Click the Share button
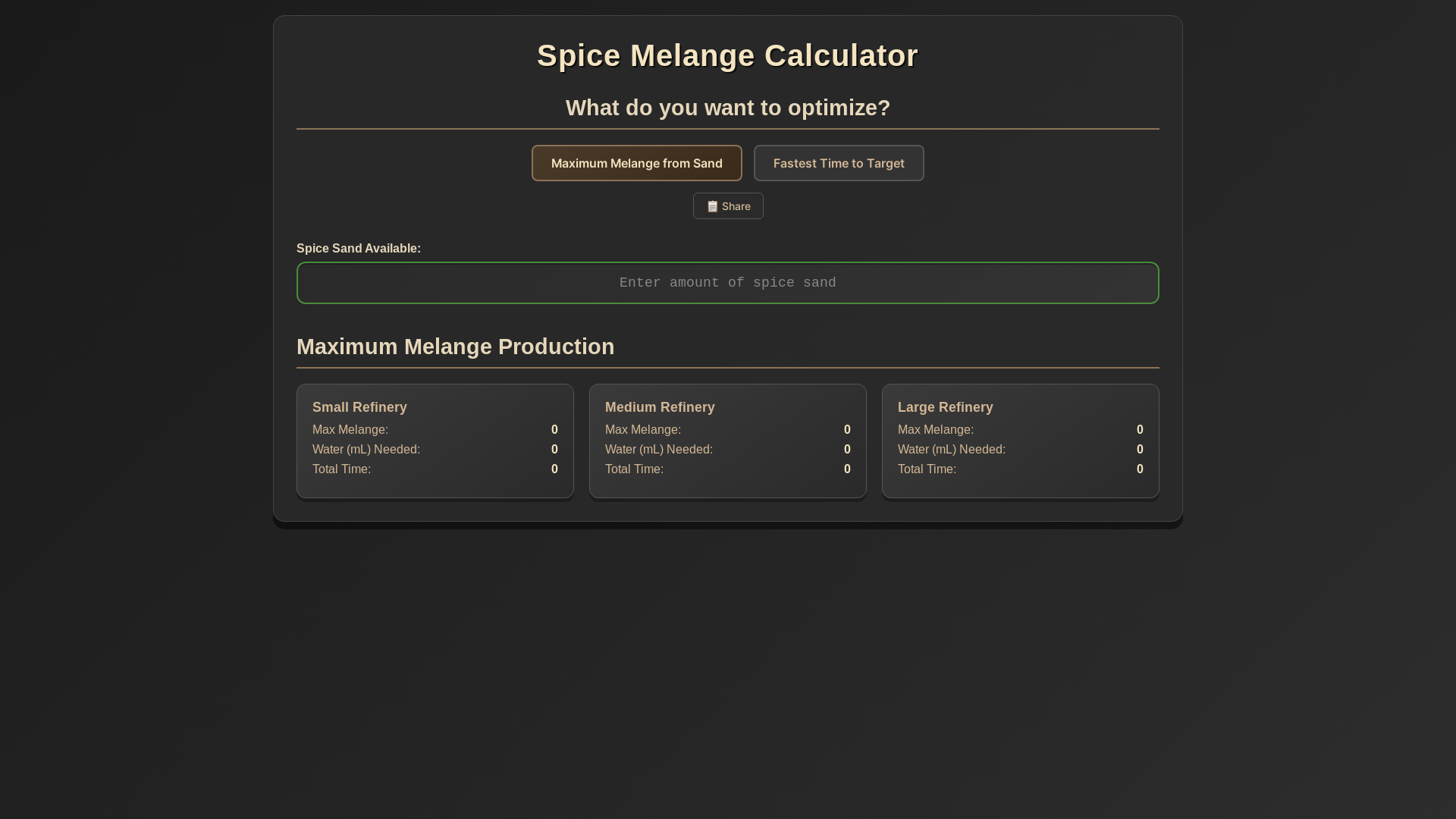Viewport: 1456px width, 819px height. coord(728,206)
